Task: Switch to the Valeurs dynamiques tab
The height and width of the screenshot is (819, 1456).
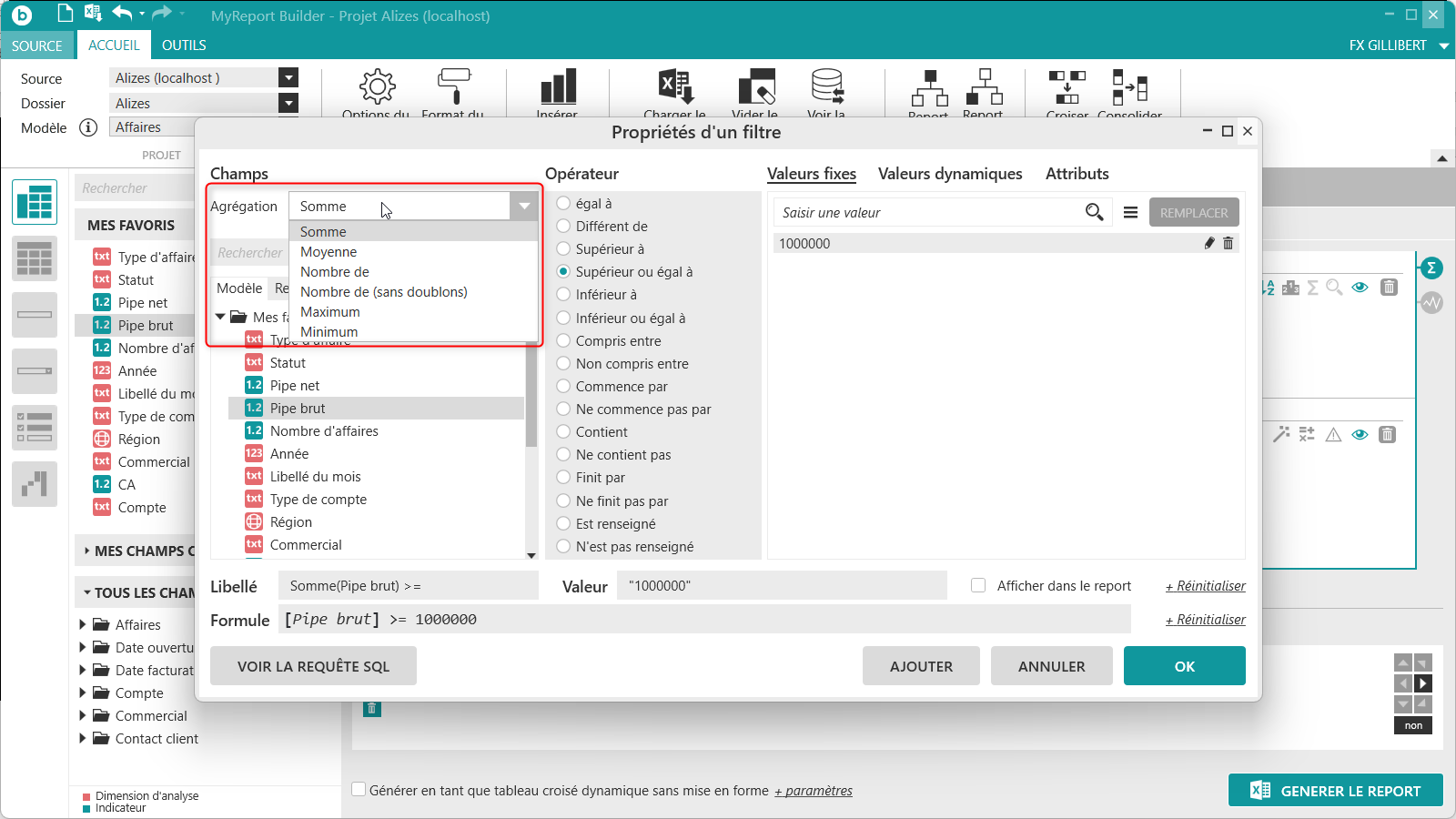Action: coord(949,174)
